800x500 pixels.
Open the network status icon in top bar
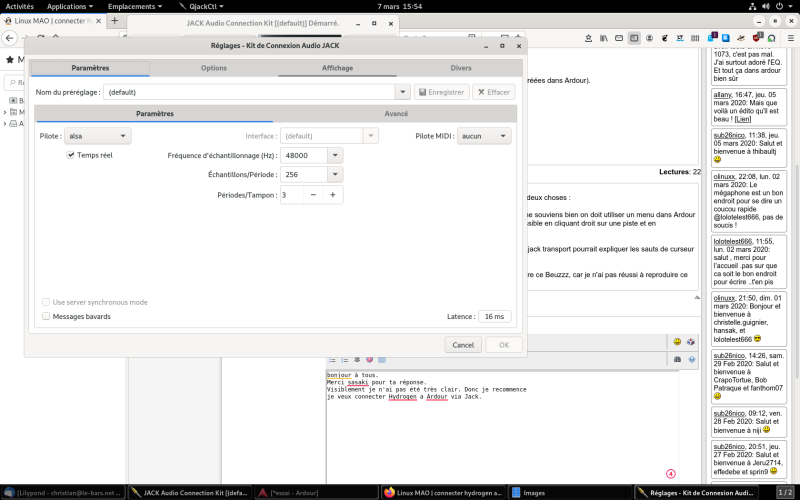pyautogui.click(x=752, y=7)
